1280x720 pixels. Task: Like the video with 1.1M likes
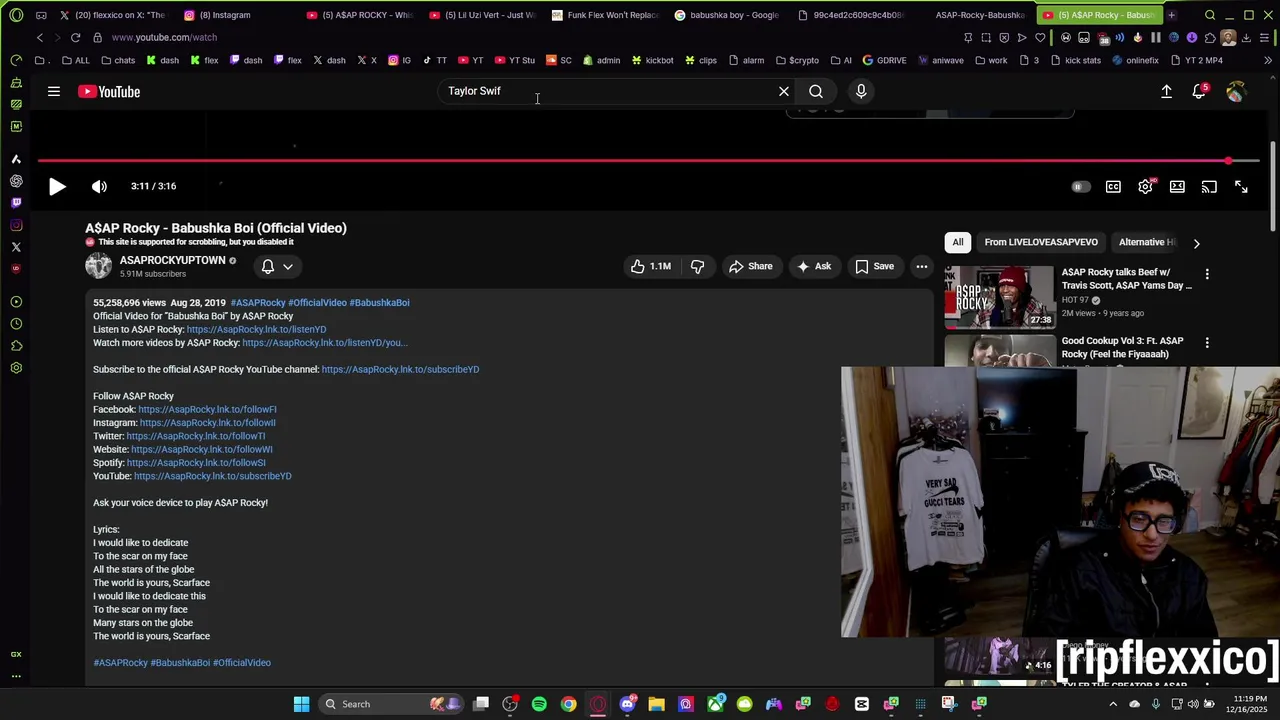pyautogui.click(x=650, y=266)
